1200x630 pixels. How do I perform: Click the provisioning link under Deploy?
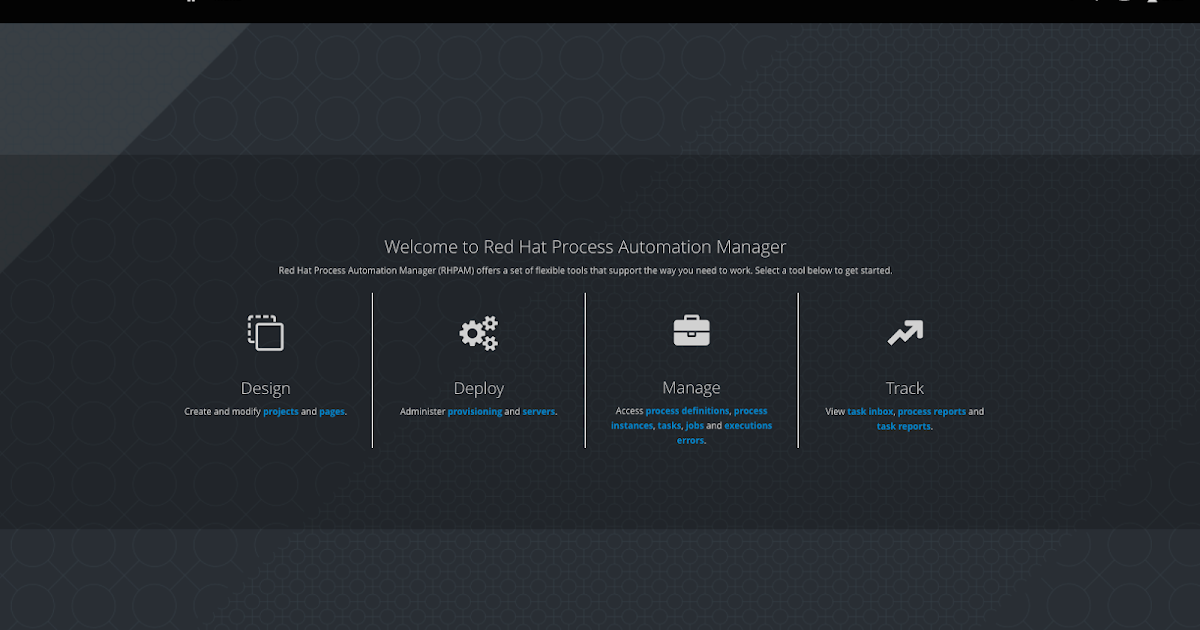click(475, 411)
